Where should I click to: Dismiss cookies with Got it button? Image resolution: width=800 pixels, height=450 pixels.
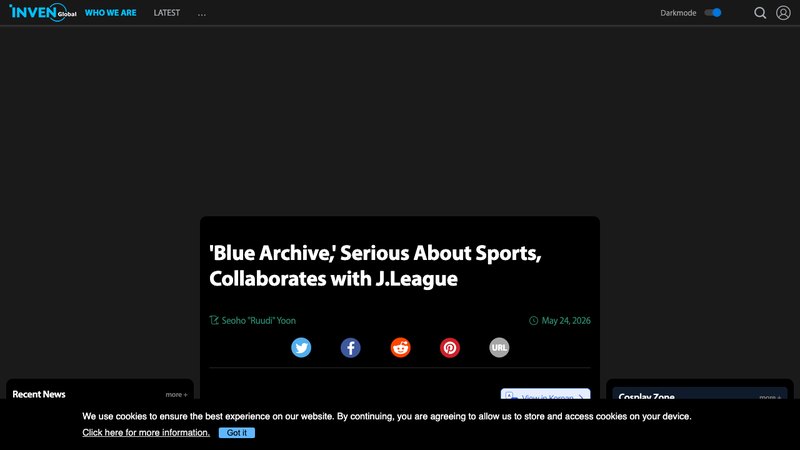(237, 433)
